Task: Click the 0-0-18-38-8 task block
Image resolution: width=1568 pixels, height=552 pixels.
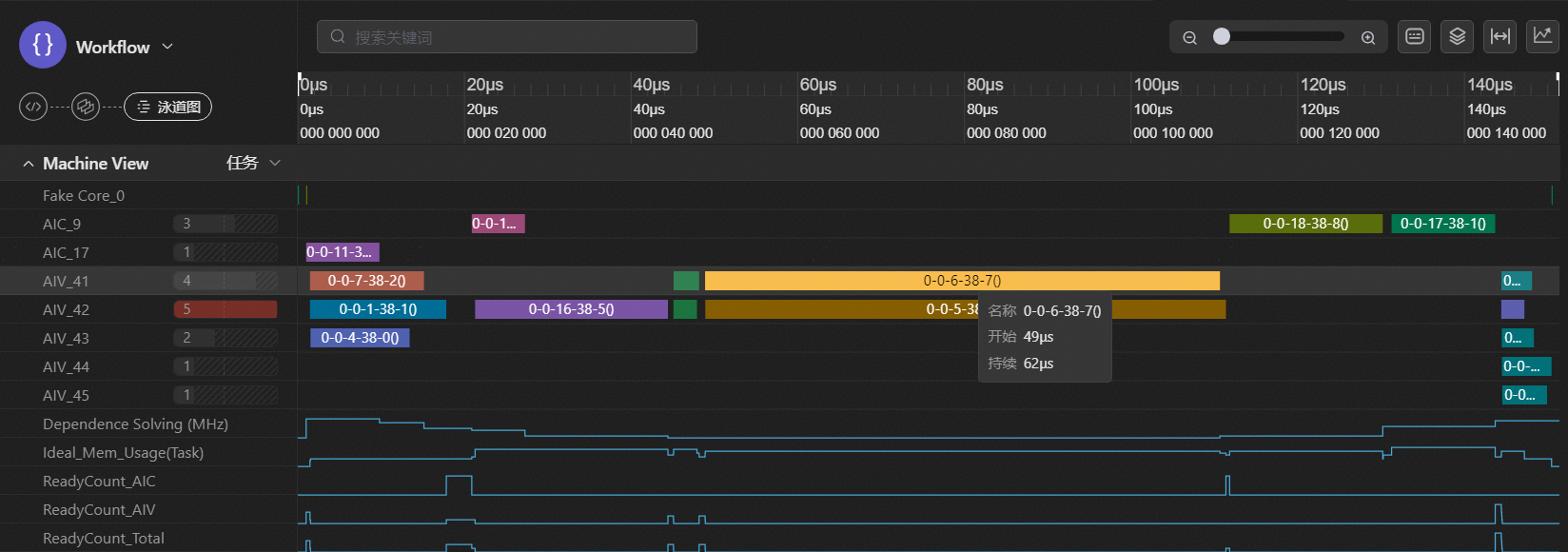Action: coord(1305,224)
